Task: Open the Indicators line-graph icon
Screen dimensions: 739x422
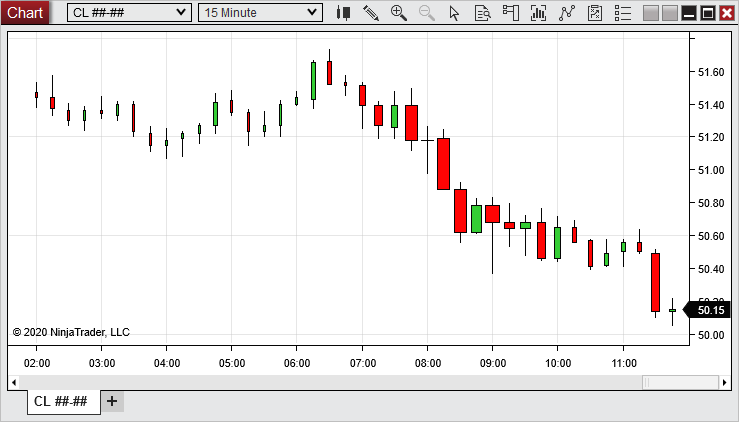Action: (x=567, y=13)
